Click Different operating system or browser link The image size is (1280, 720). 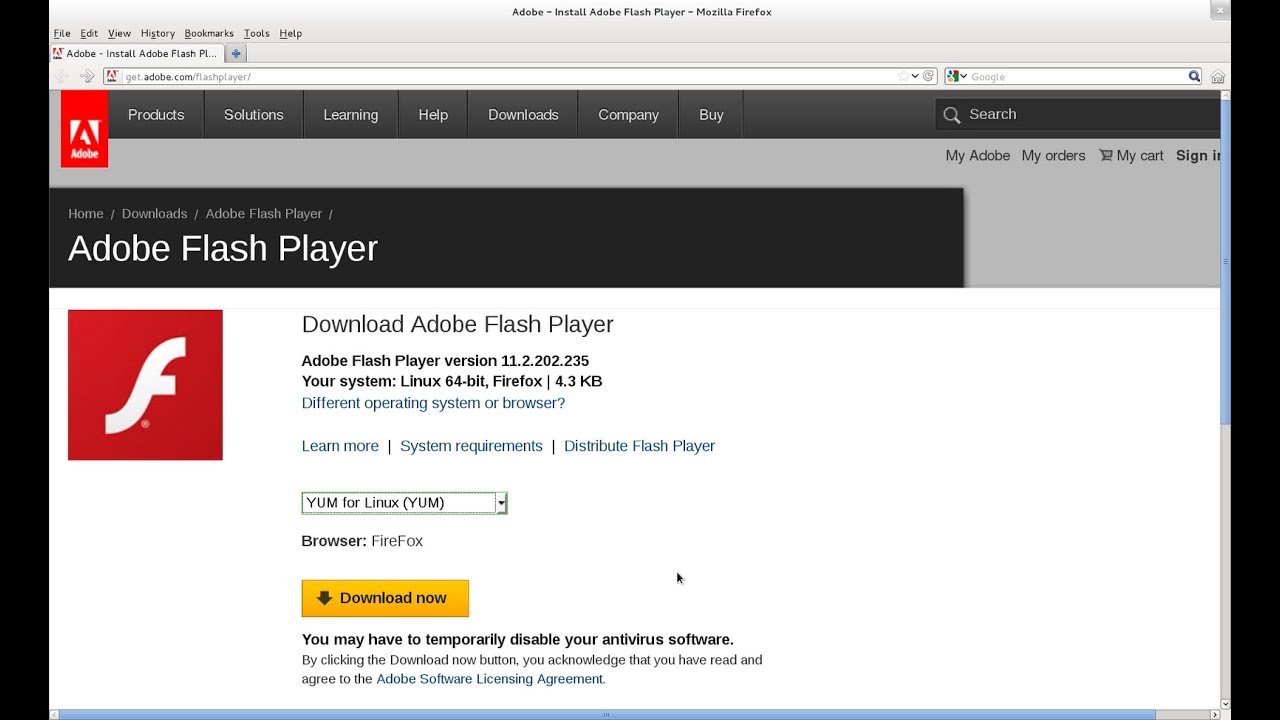[x=433, y=403]
